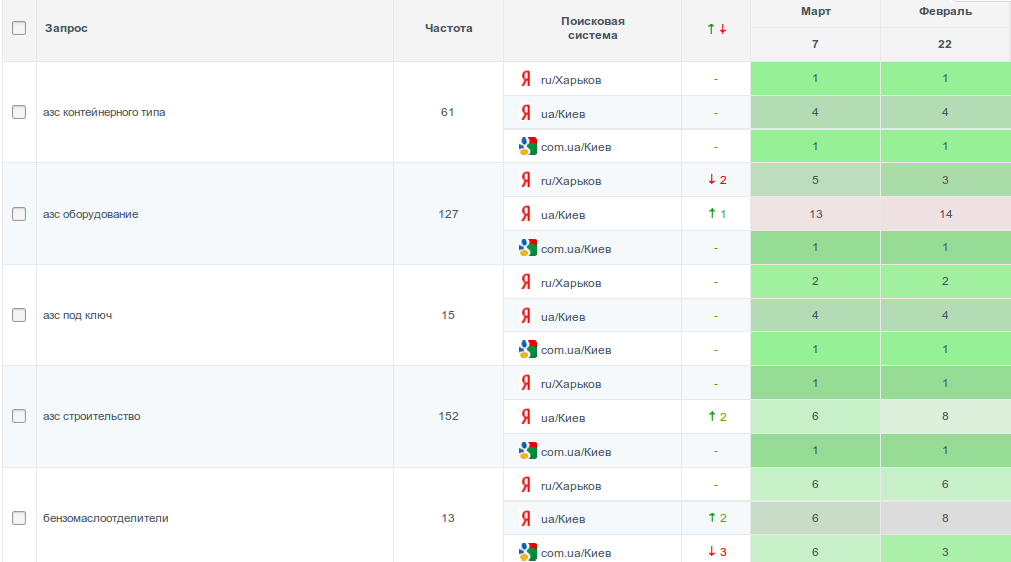Click Yandex icon for азс оборудование ua/Киев
1011x562 pixels.
click(526, 214)
